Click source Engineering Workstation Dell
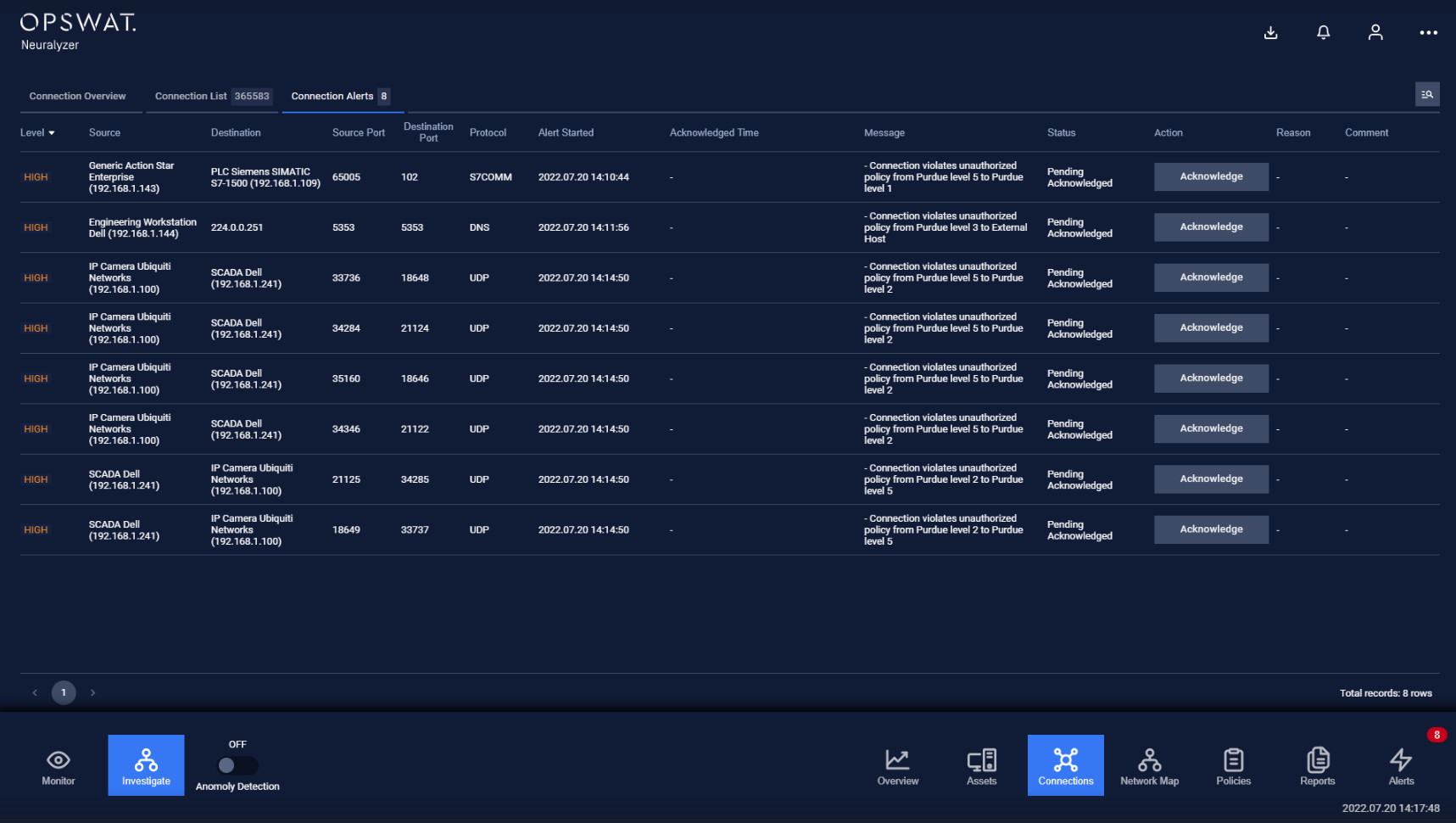Viewport: 1456px width, 823px height. tap(142, 227)
